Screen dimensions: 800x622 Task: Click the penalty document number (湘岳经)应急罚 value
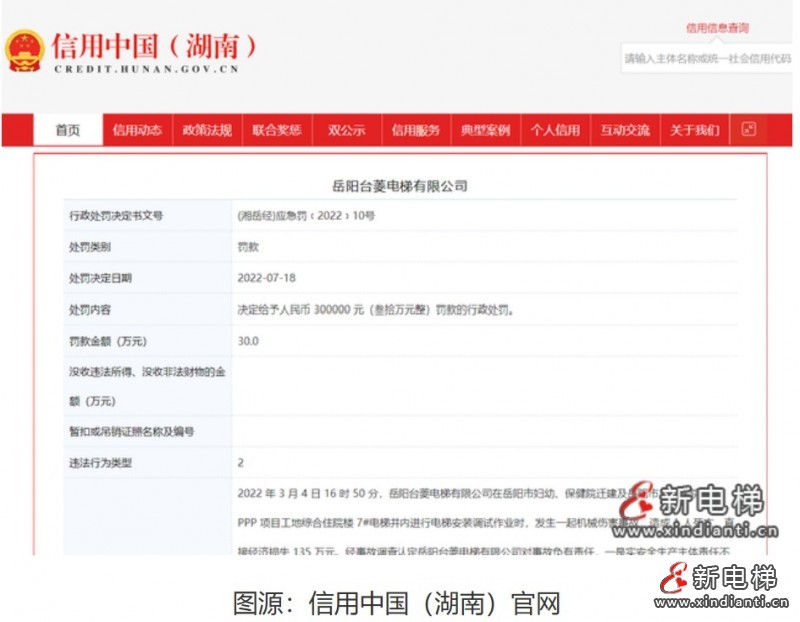click(x=306, y=215)
